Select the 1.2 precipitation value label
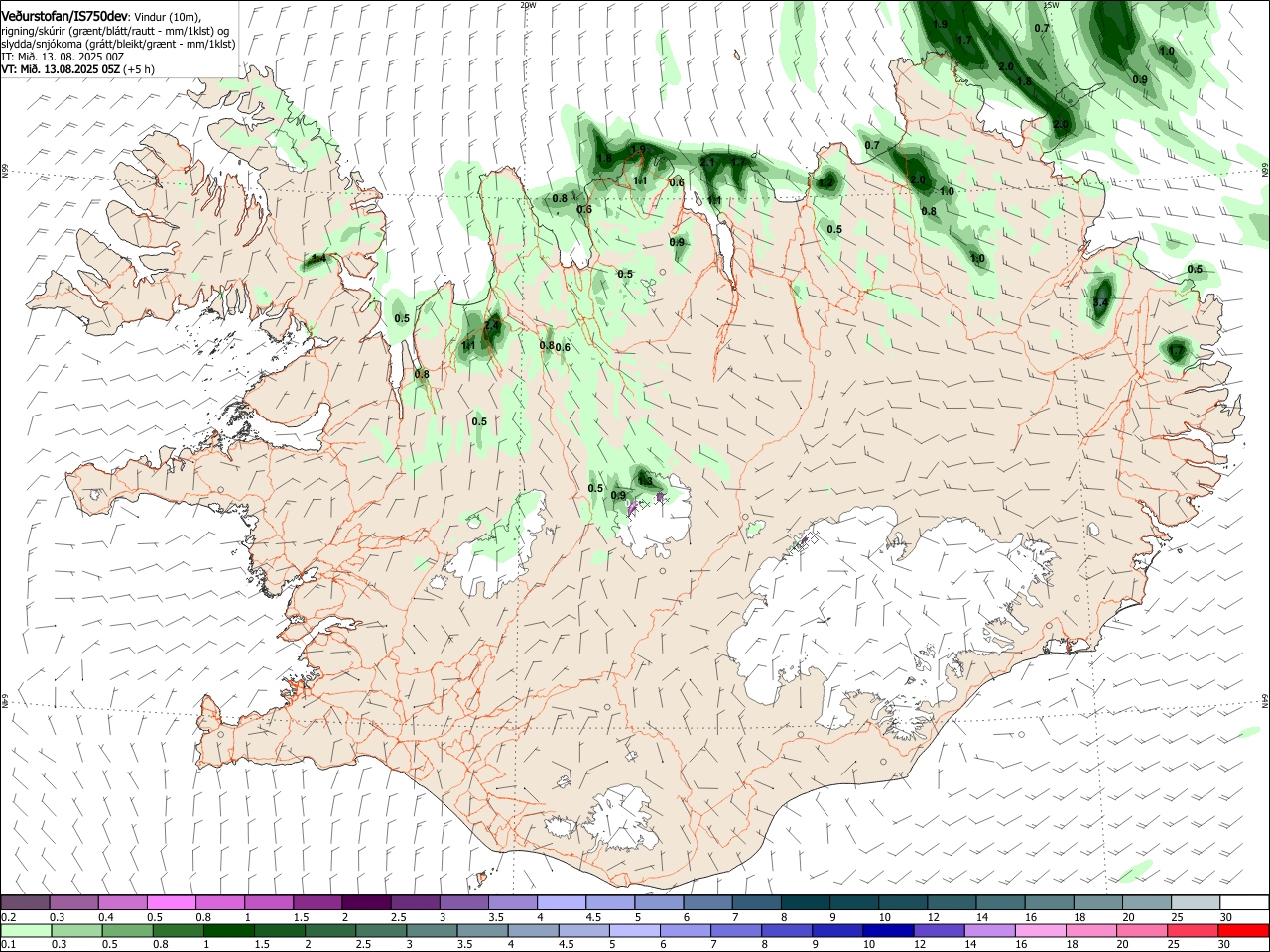This screenshot has height=952, width=1270. coord(825,182)
